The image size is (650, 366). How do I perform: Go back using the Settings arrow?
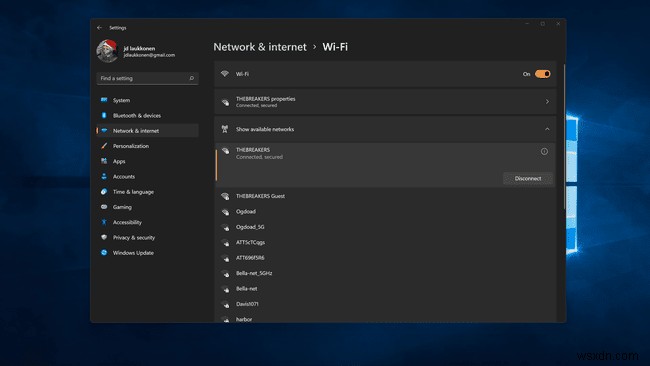[x=99, y=28]
